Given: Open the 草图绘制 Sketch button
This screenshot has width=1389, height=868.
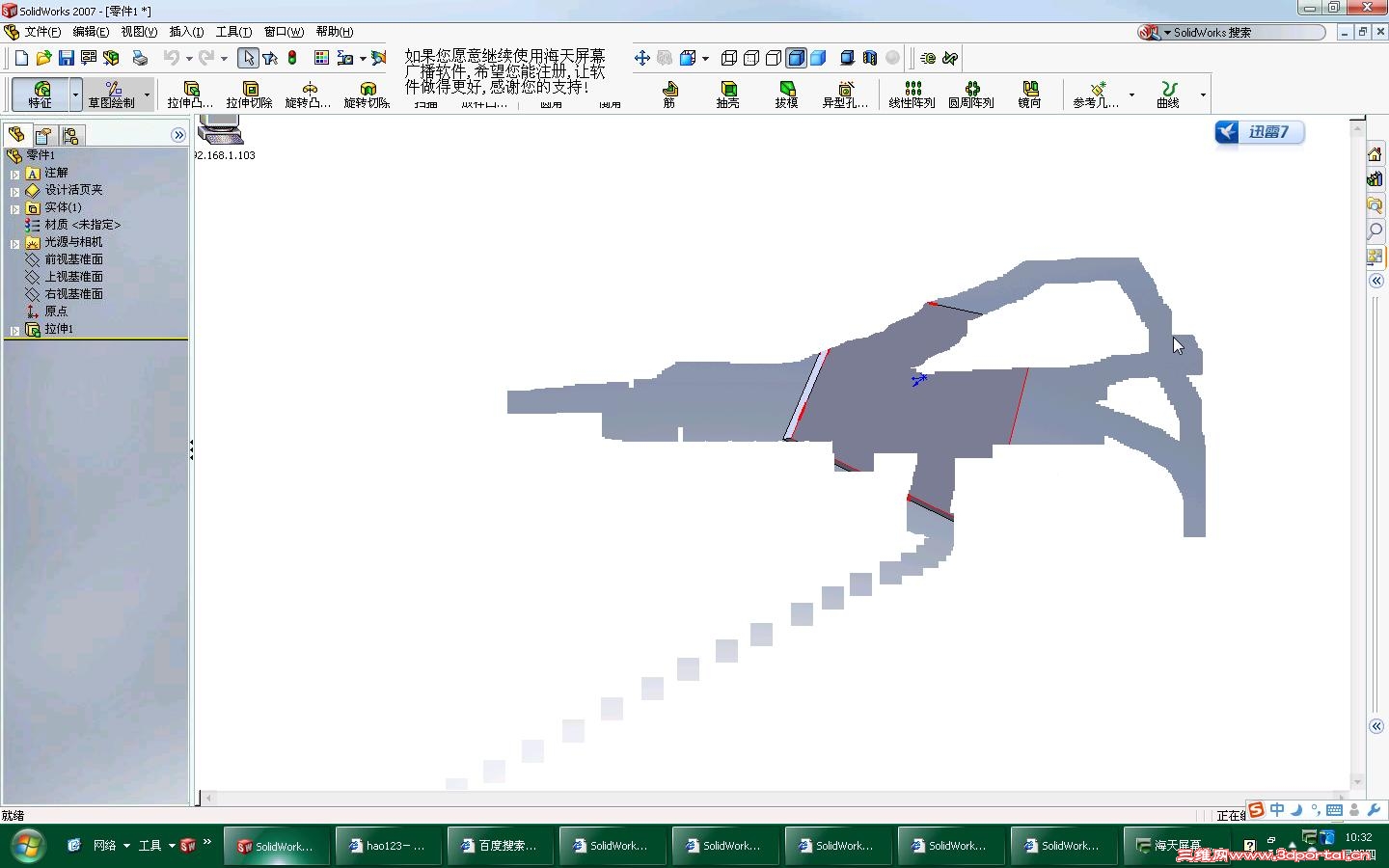Looking at the screenshot, I should click(112, 94).
